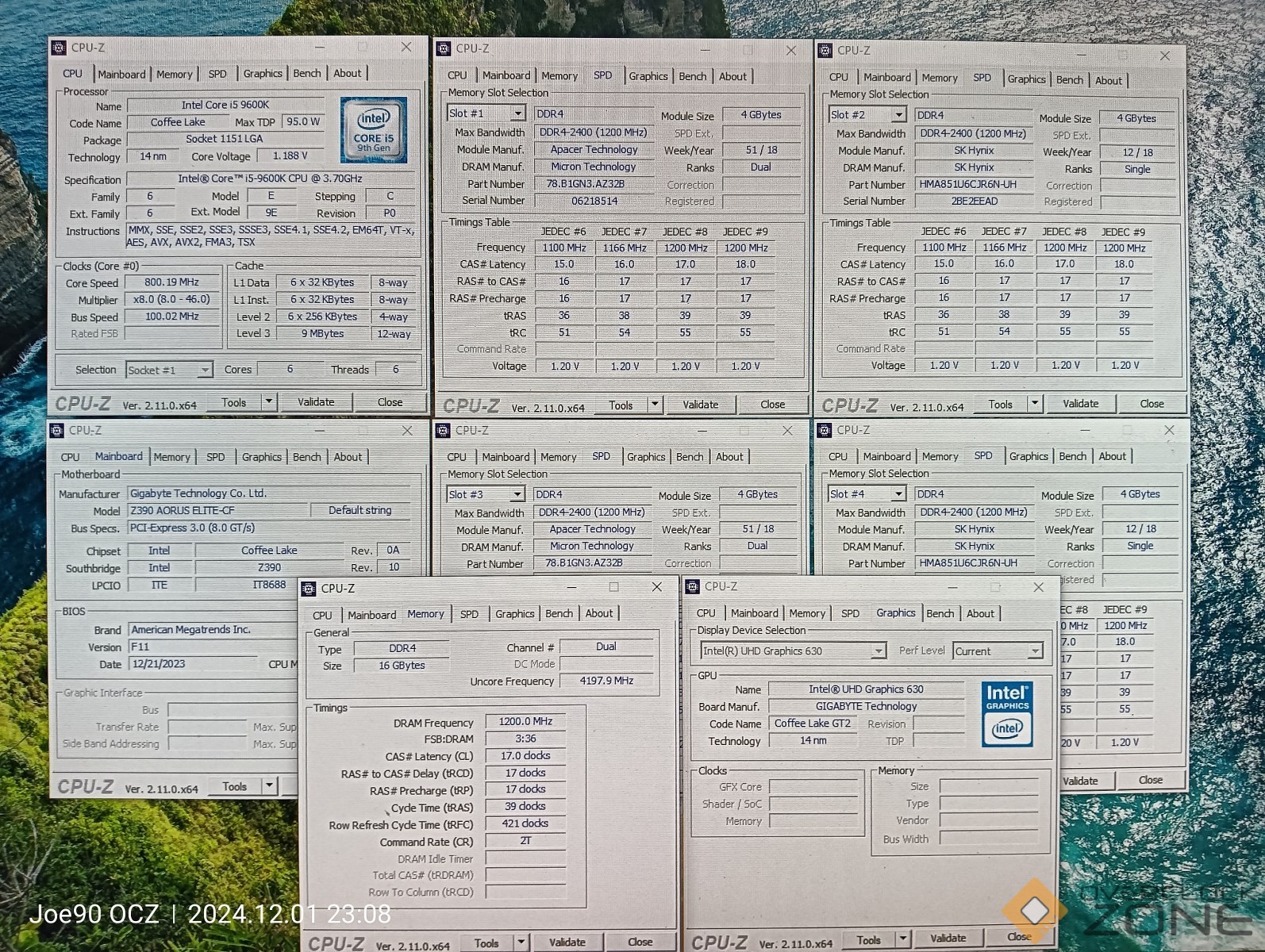Screen dimensions: 1265x952
Task: Click the Z390 AORUS ELITE-CF model field
Action: click(218, 511)
